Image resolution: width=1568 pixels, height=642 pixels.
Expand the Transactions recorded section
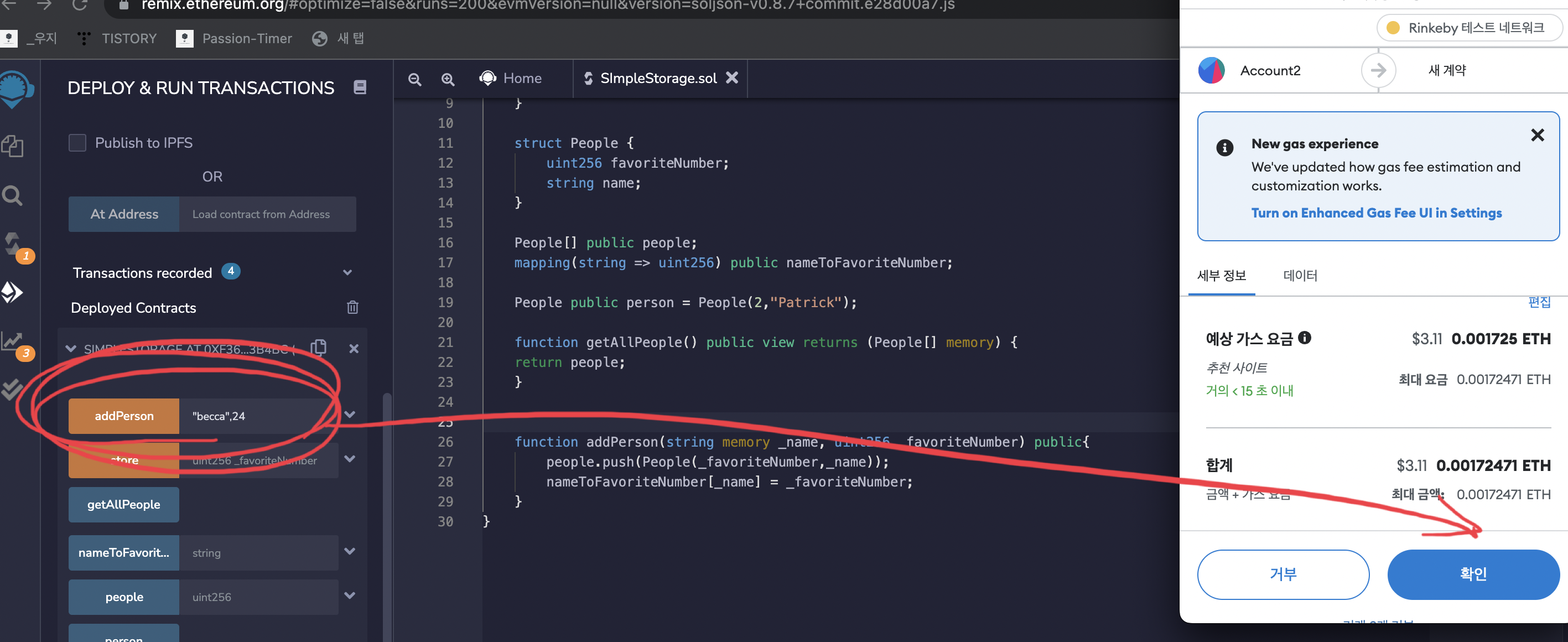(x=347, y=273)
